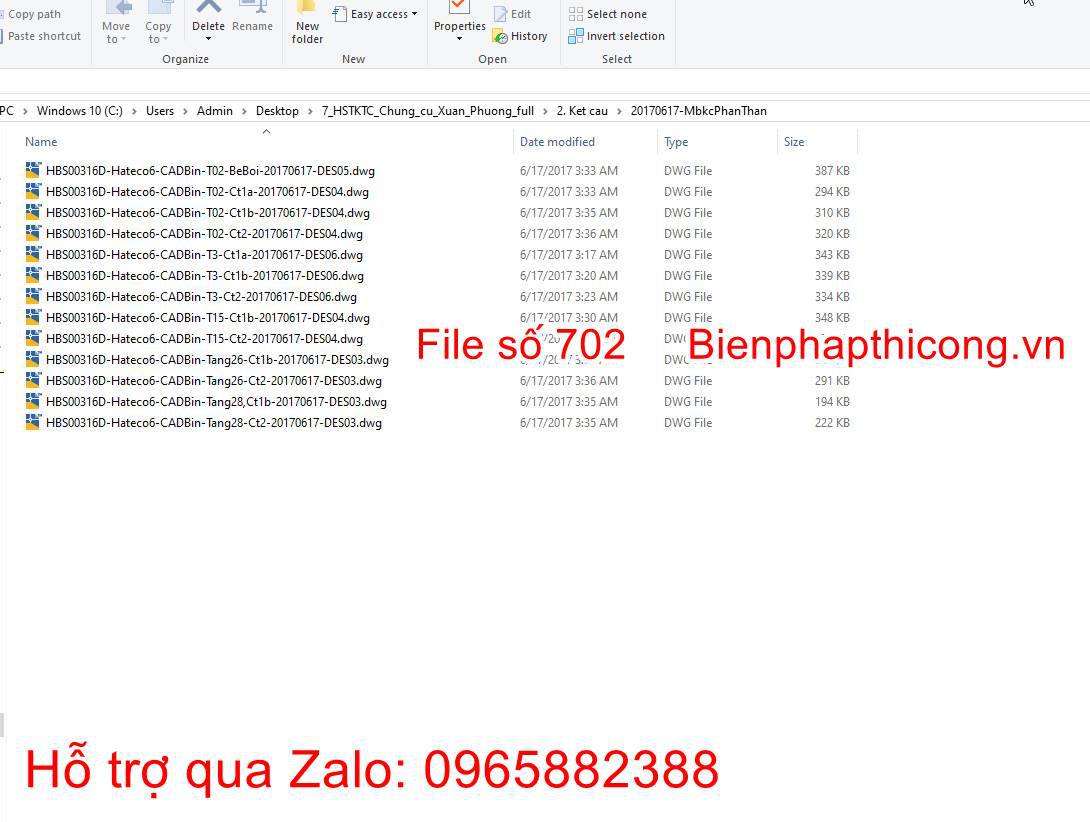Click the Paste shortcut icon
The width and height of the screenshot is (1090, 822).
pyautogui.click(x=44, y=36)
